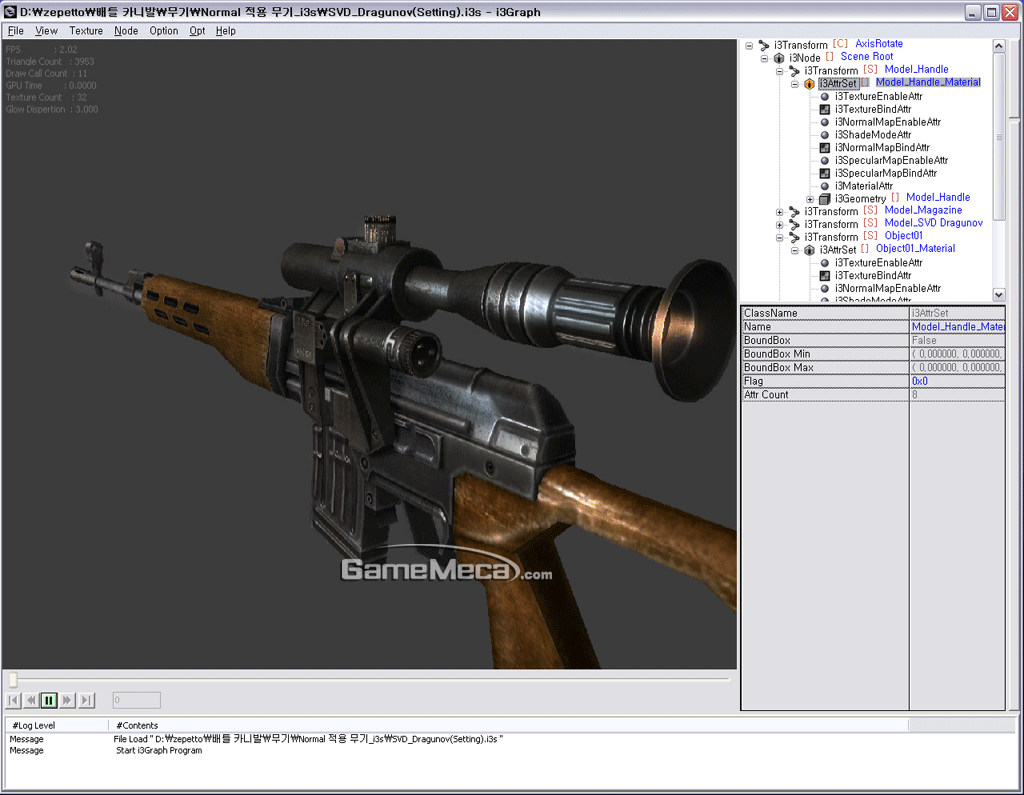The height and width of the screenshot is (795, 1024).
Task: Click the Flag value 0x0 in properties
Action: point(920,380)
